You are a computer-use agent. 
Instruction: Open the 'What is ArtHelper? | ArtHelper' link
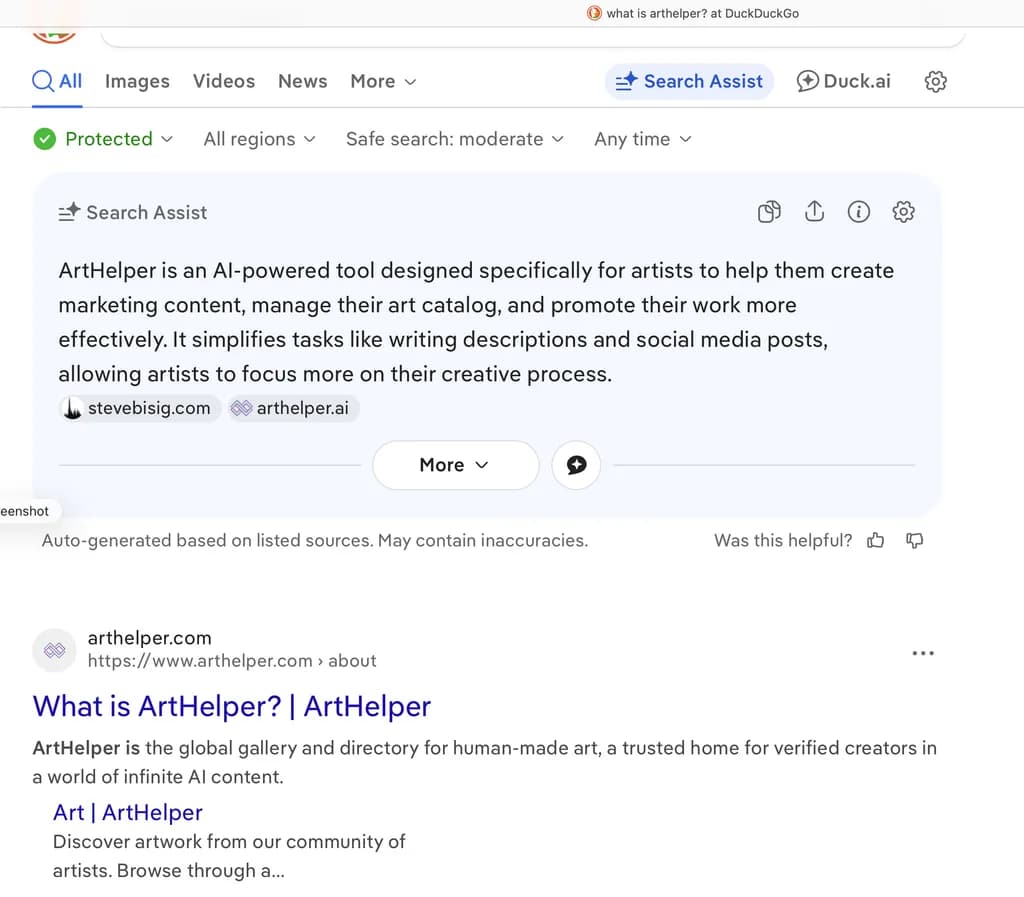232,706
